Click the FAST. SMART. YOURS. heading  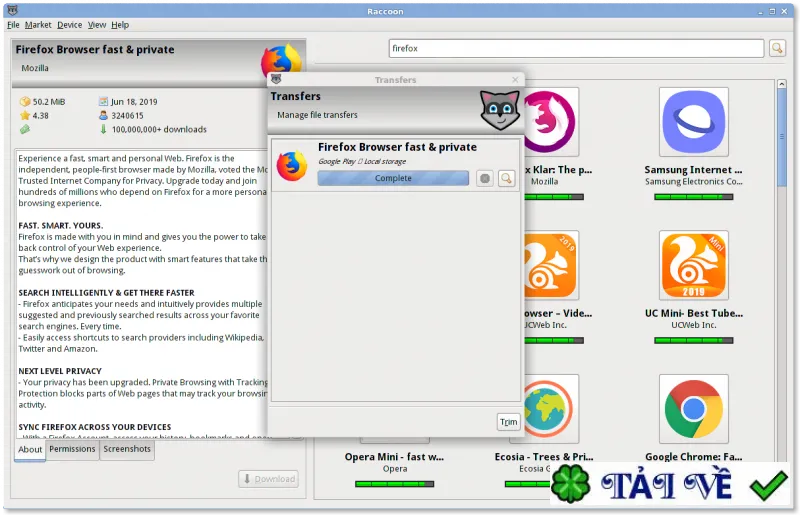61,226
